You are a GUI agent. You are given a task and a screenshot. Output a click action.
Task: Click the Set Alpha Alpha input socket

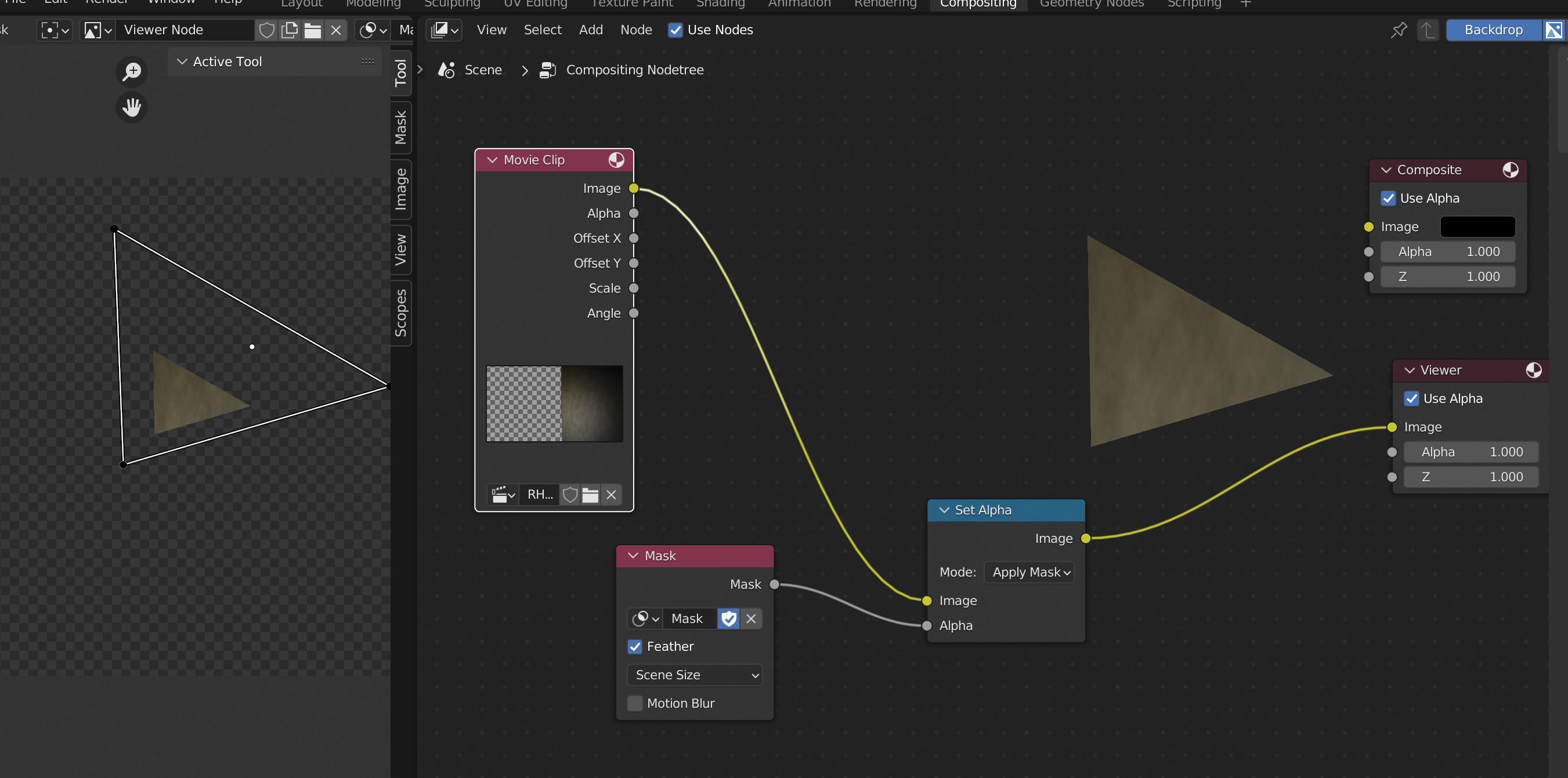click(927, 626)
